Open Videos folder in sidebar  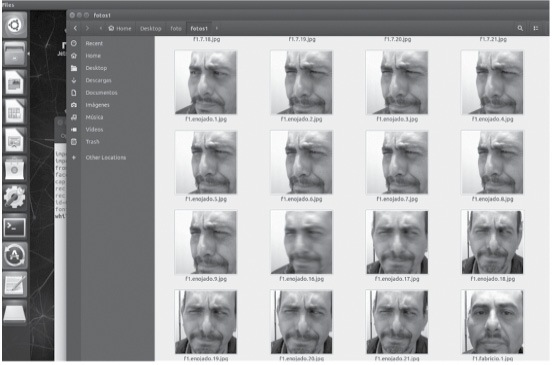pos(94,130)
